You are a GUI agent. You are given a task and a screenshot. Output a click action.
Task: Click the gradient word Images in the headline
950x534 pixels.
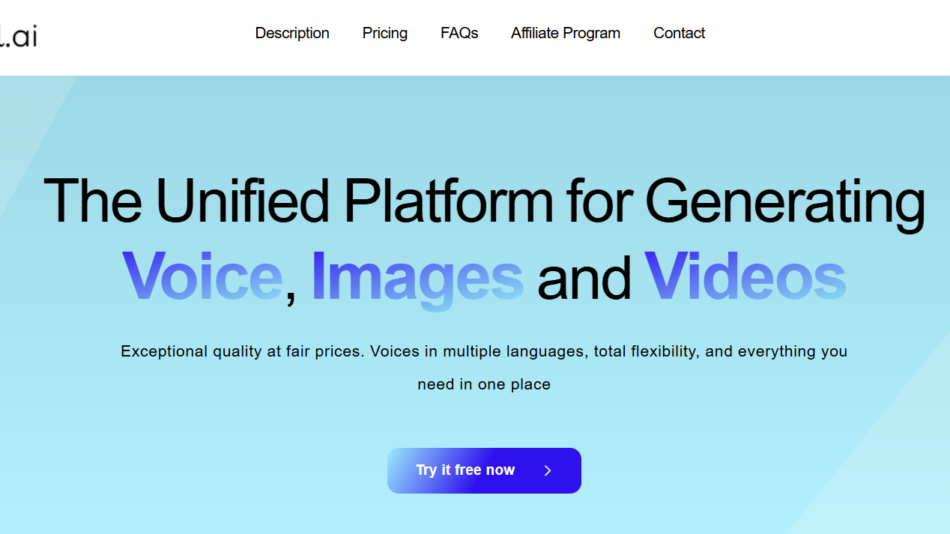(417, 275)
